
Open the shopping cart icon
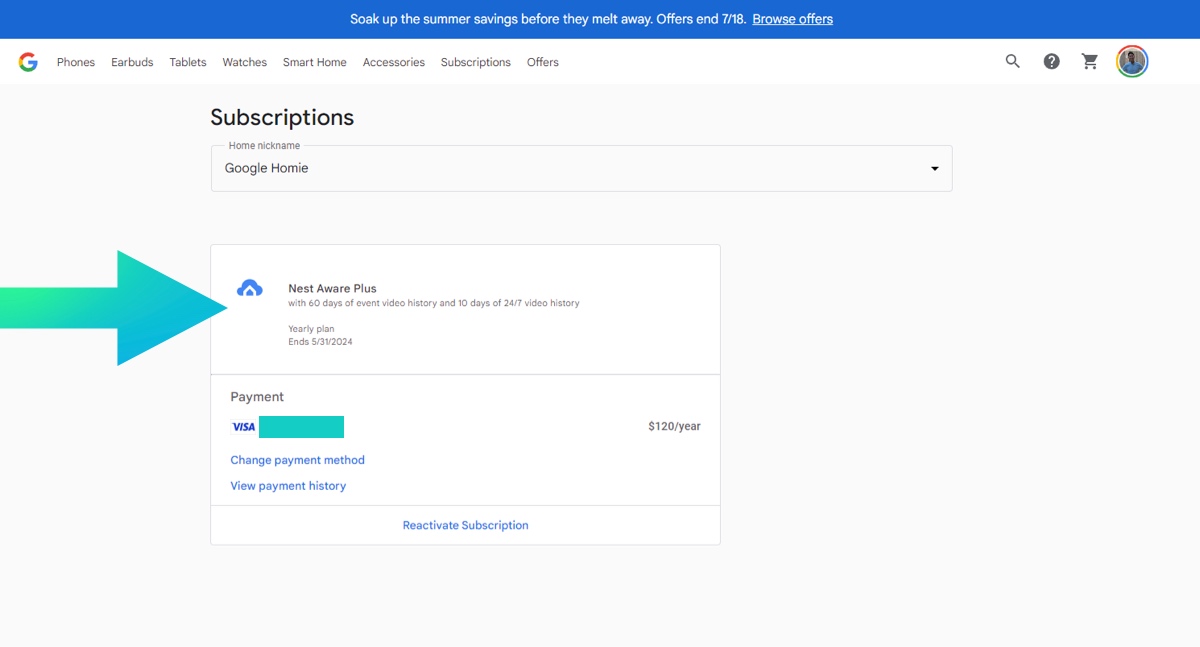tap(1090, 61)
